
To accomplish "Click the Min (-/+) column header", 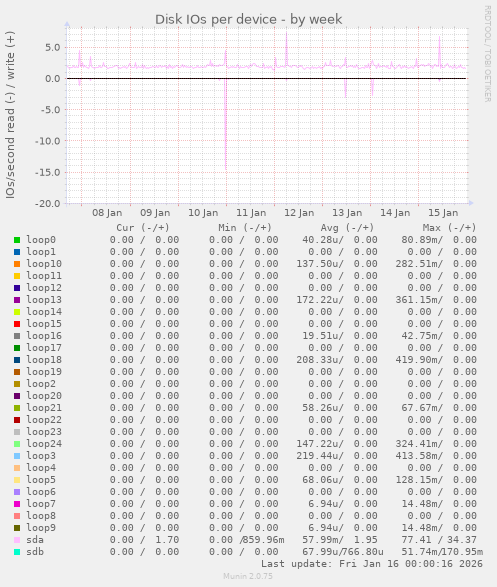I will [x=245, y=228].
